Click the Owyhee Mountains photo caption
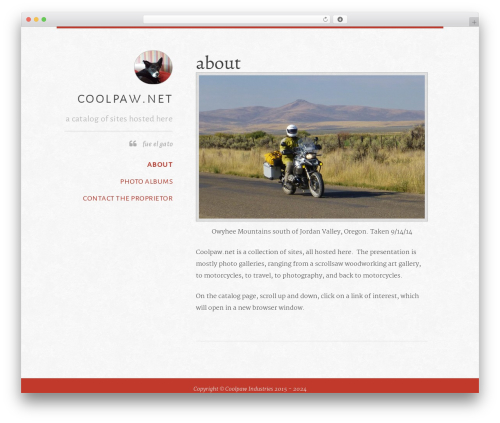 tap(312, 231)
